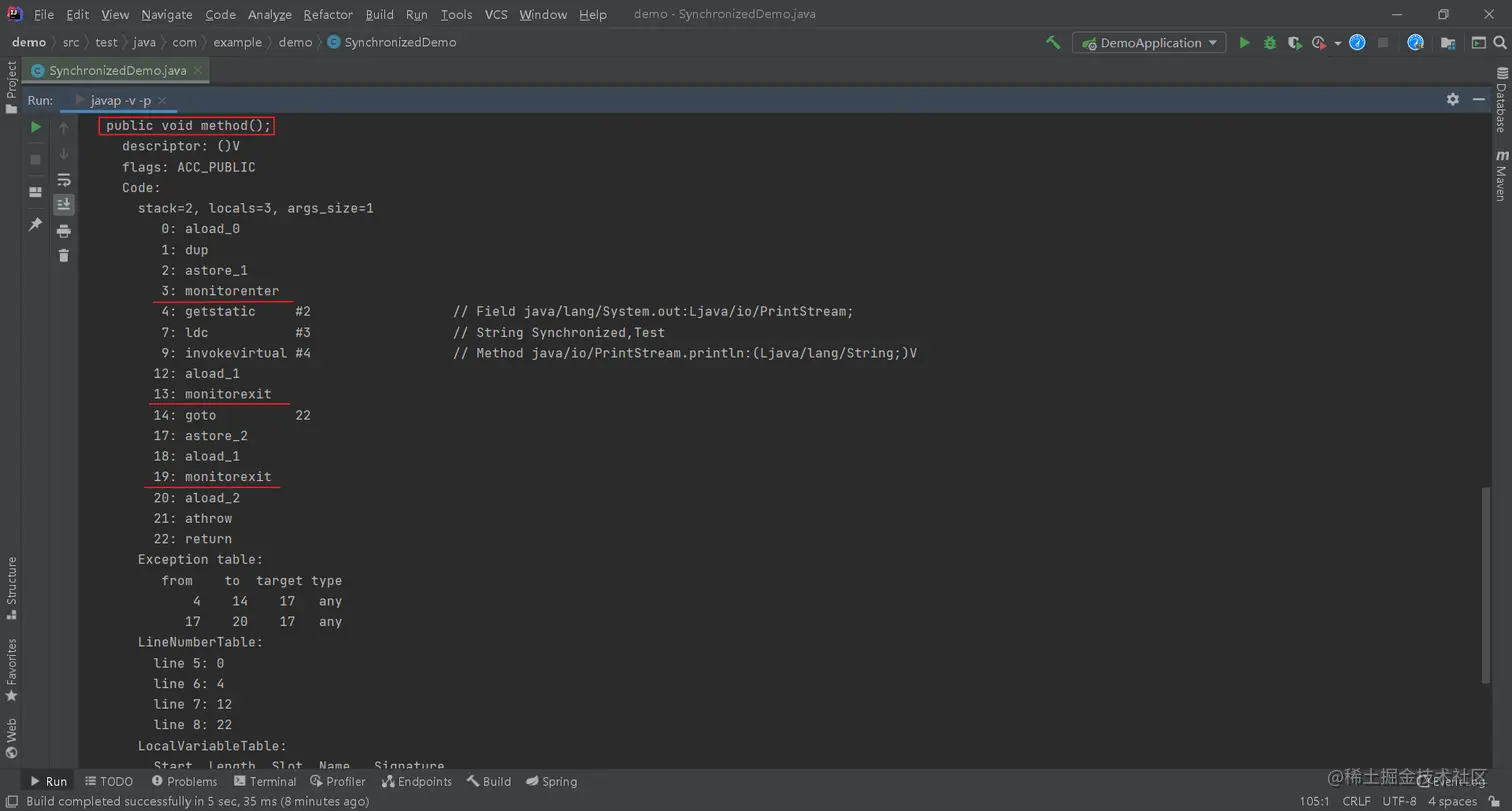Open the Refactor menu

328,14
